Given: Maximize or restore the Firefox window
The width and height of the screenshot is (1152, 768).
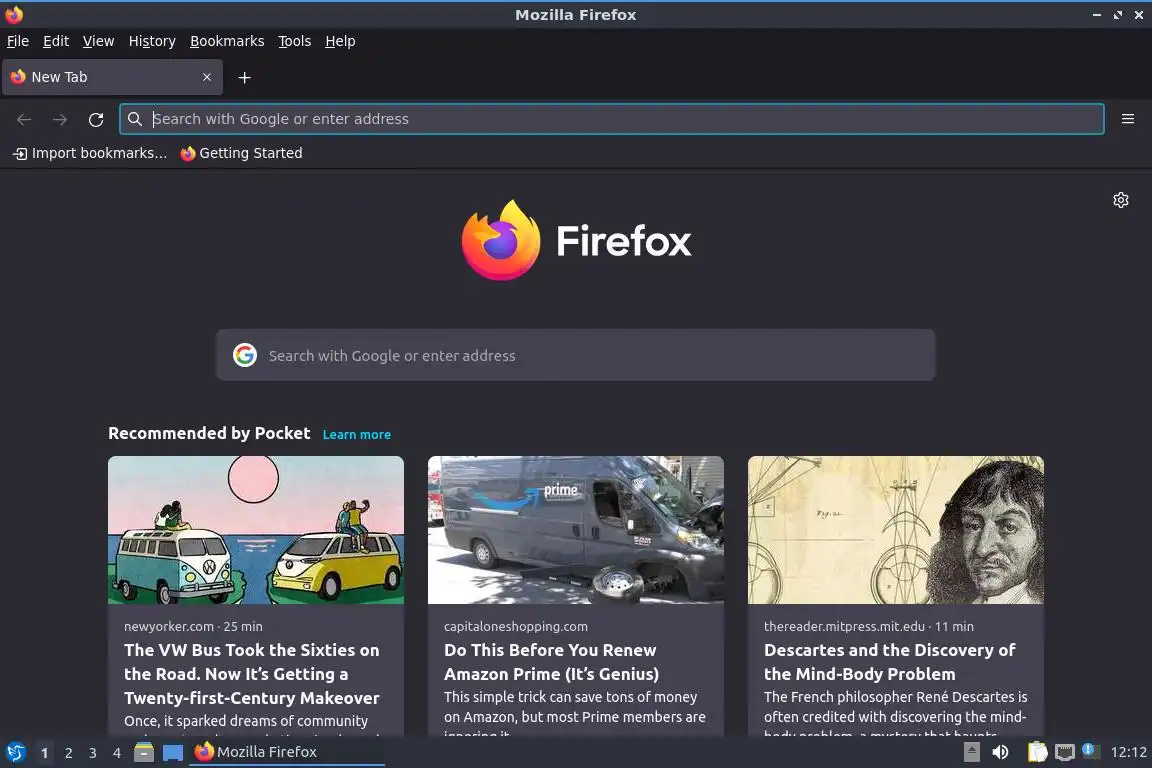Looking at the screenshot, I should [1117, 15].
